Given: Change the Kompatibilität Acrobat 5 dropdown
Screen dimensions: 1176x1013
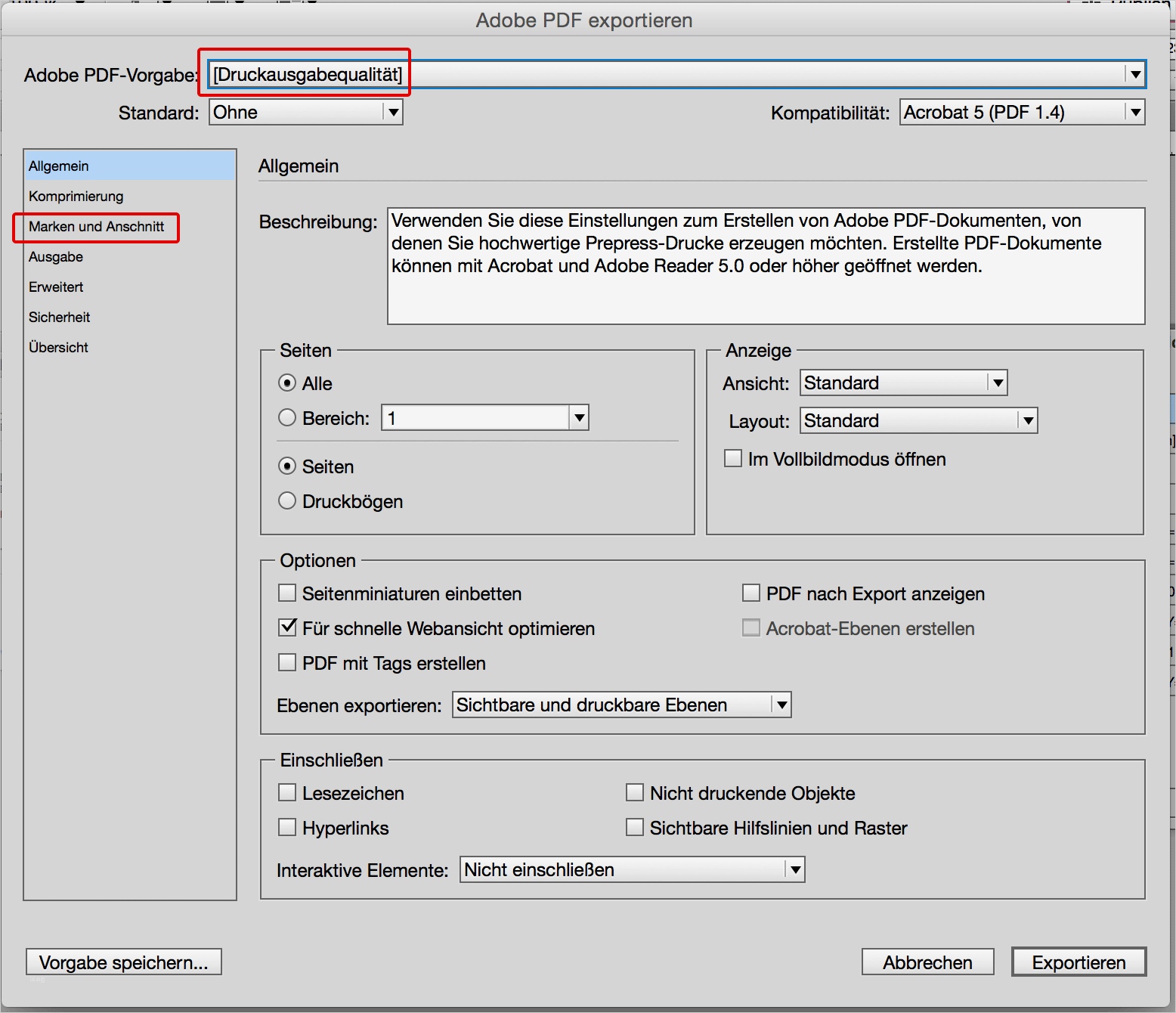Looking at the screenshot, I should [1134, 111].
